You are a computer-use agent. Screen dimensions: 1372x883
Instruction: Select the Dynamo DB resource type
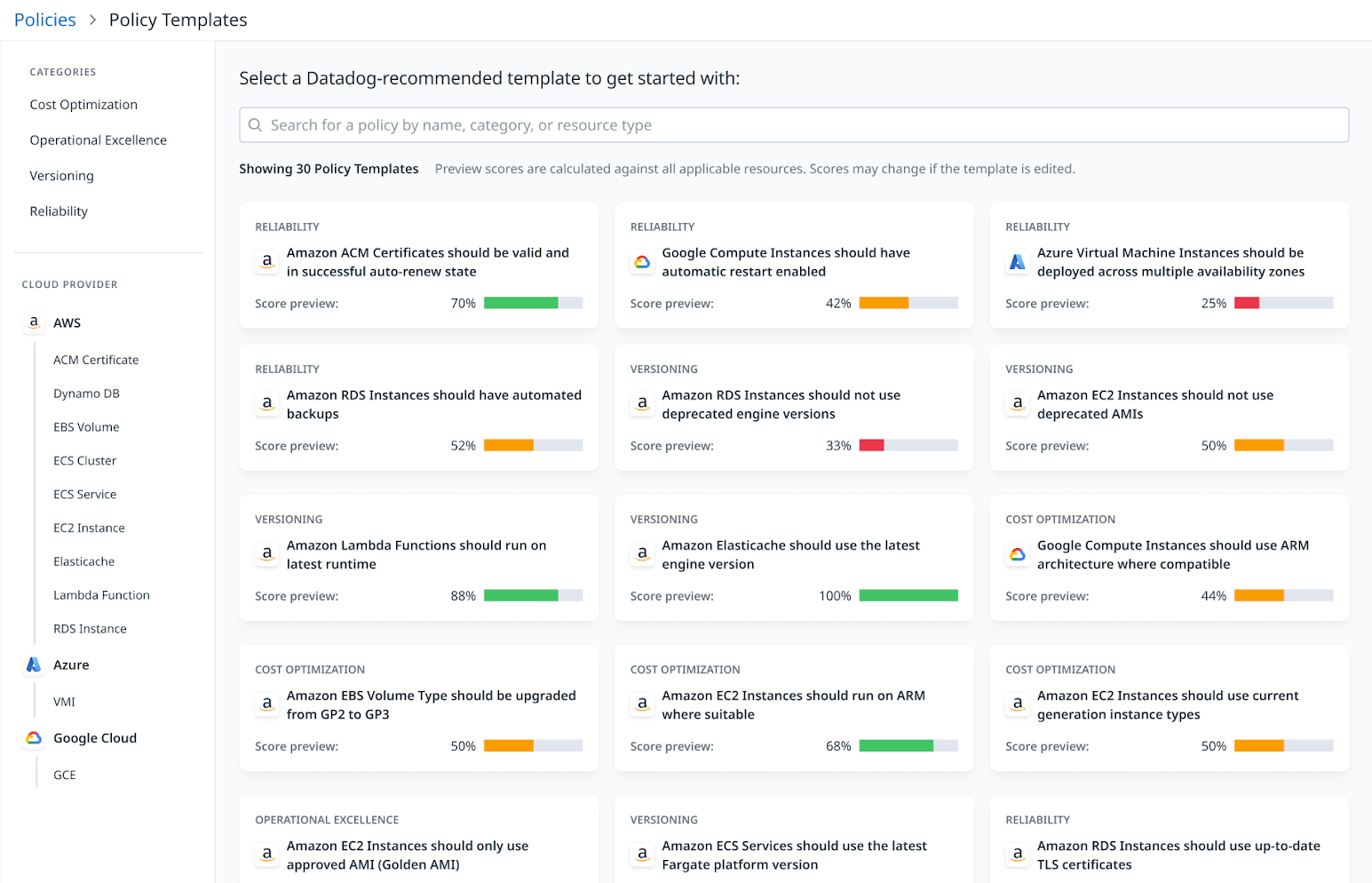tap(86, 394)
